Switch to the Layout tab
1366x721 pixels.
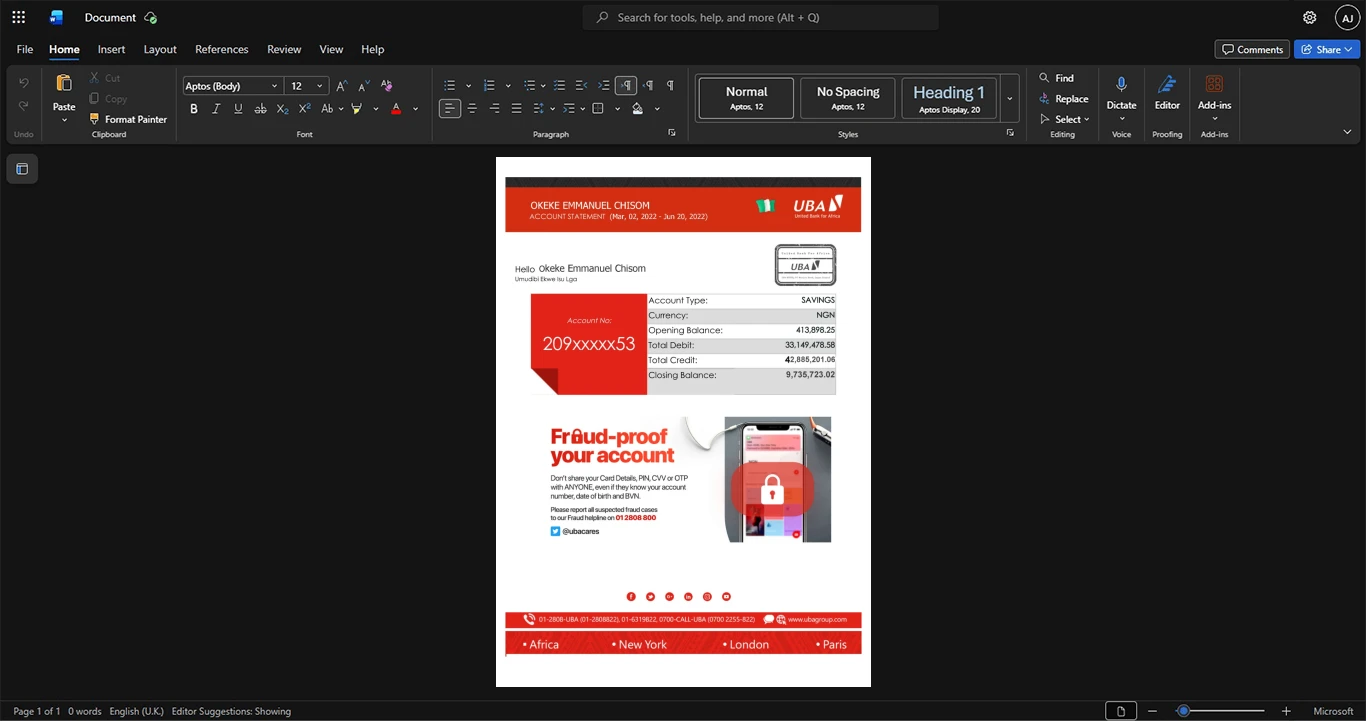click(x=160, y=49)
